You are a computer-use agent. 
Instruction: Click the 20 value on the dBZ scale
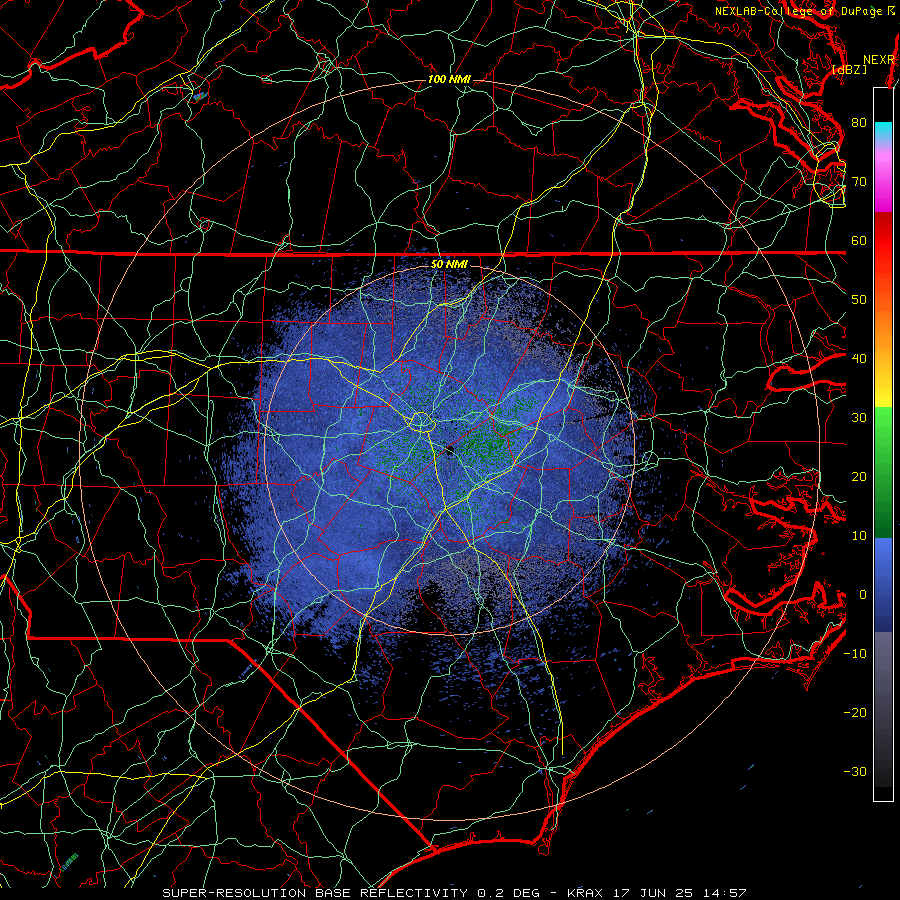[x=859, y=477]
